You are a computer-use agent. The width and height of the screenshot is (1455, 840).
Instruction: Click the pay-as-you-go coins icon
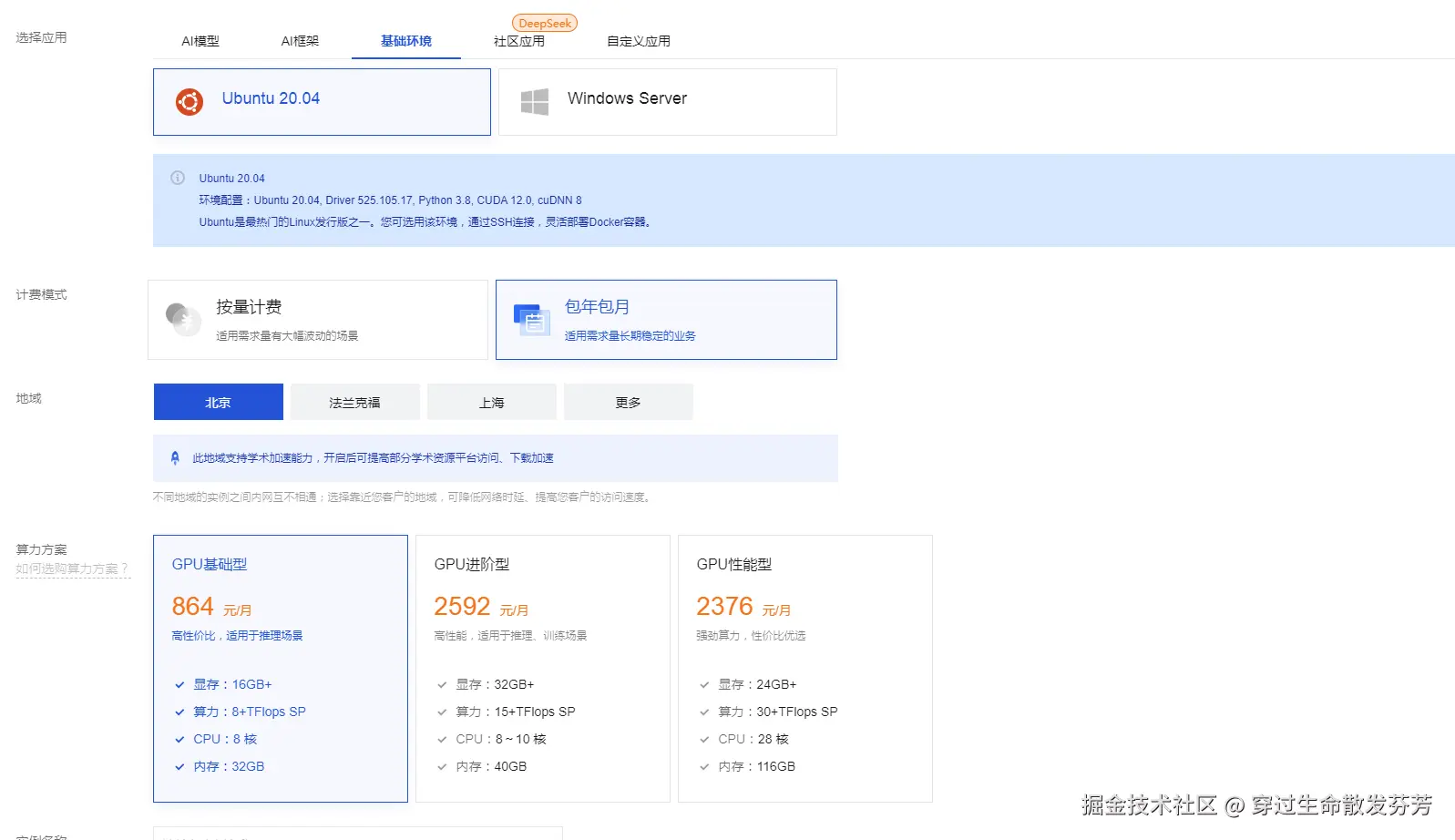pos(183,320)
